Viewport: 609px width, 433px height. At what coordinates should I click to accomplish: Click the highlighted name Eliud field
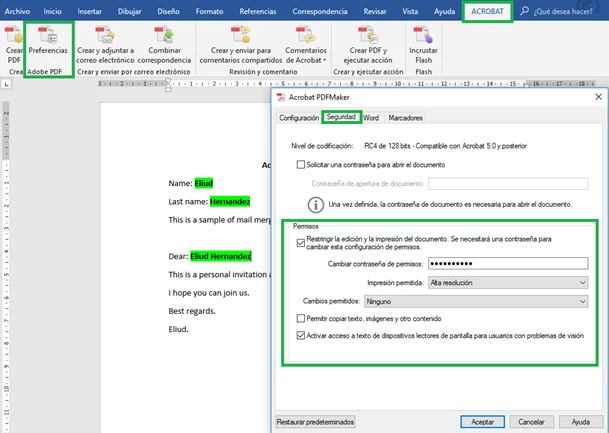[x=204, y=183]
